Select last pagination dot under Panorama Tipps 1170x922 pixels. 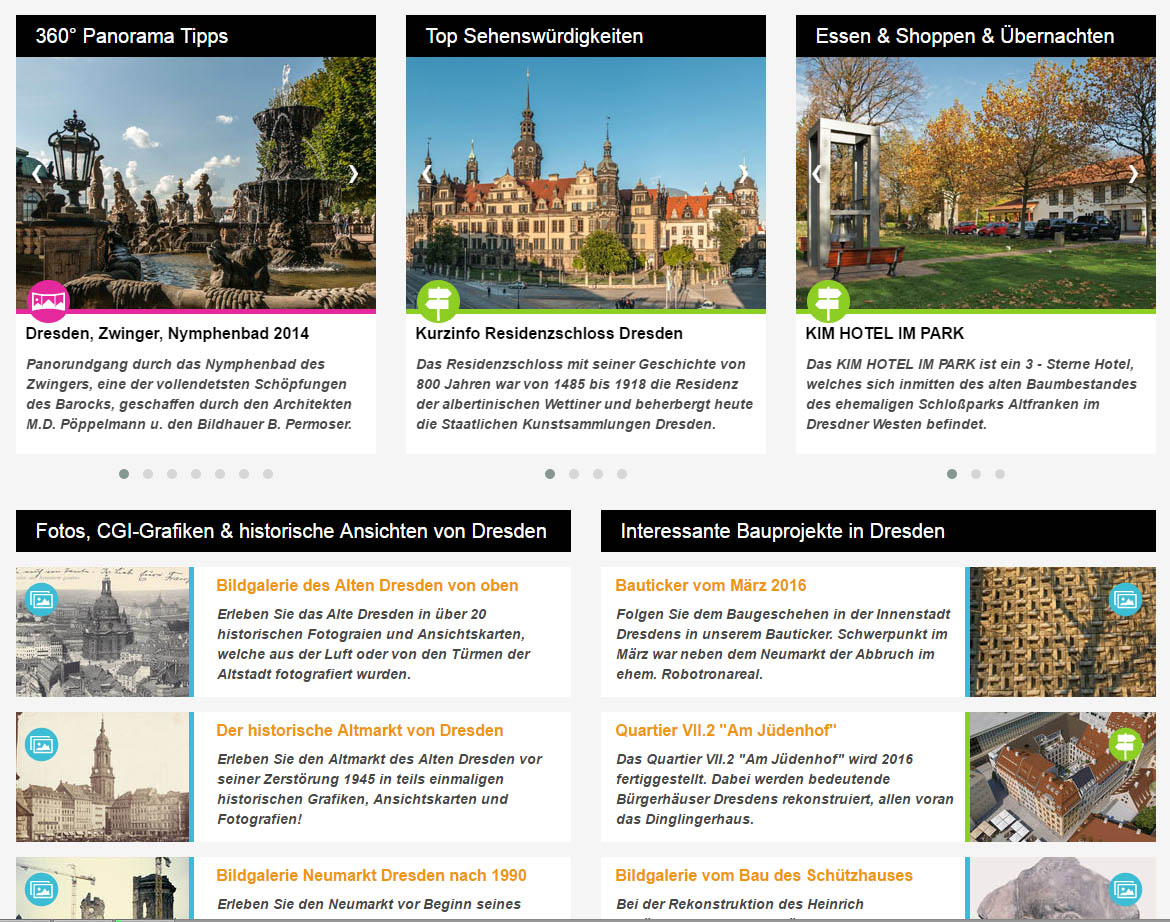[x=268, y=474]
